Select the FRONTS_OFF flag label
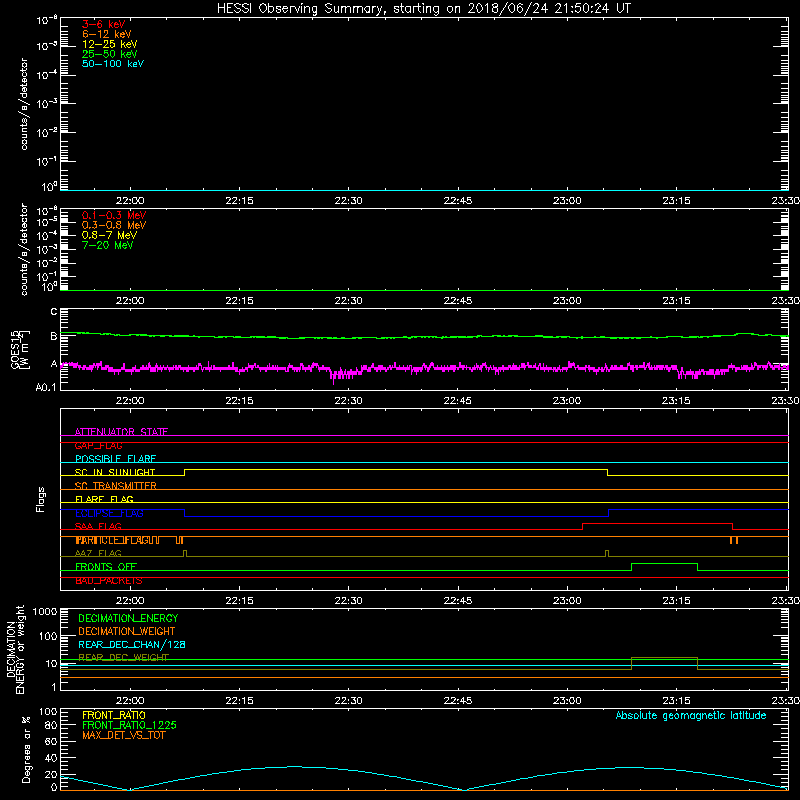 [x=106, y=567]
